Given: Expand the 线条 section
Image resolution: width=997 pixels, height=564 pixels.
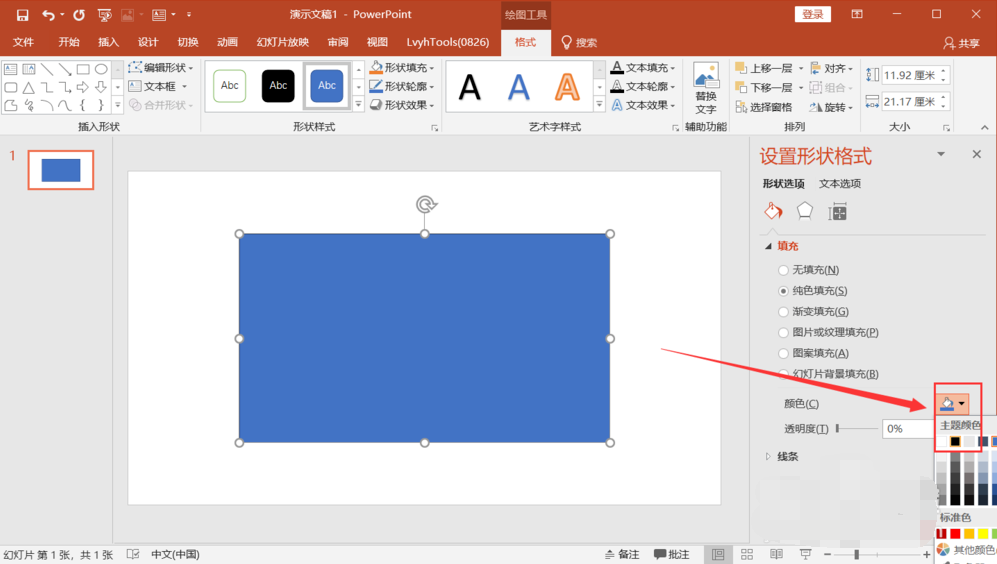Looking at the screenshot, I should pyautogui.click(x=787, y=456).
